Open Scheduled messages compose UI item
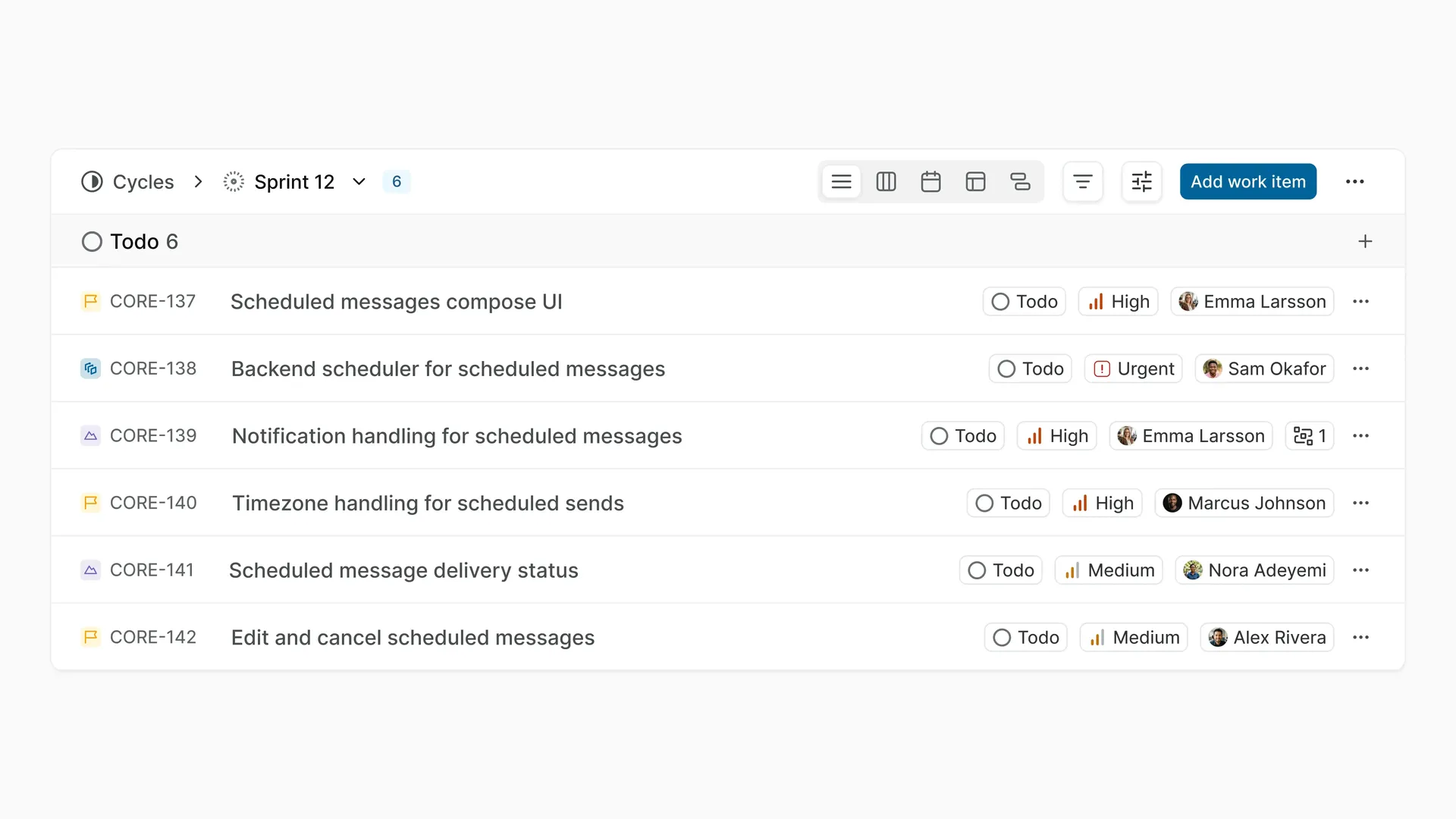Screen dimensions: 1456x819 pos(397,302)
